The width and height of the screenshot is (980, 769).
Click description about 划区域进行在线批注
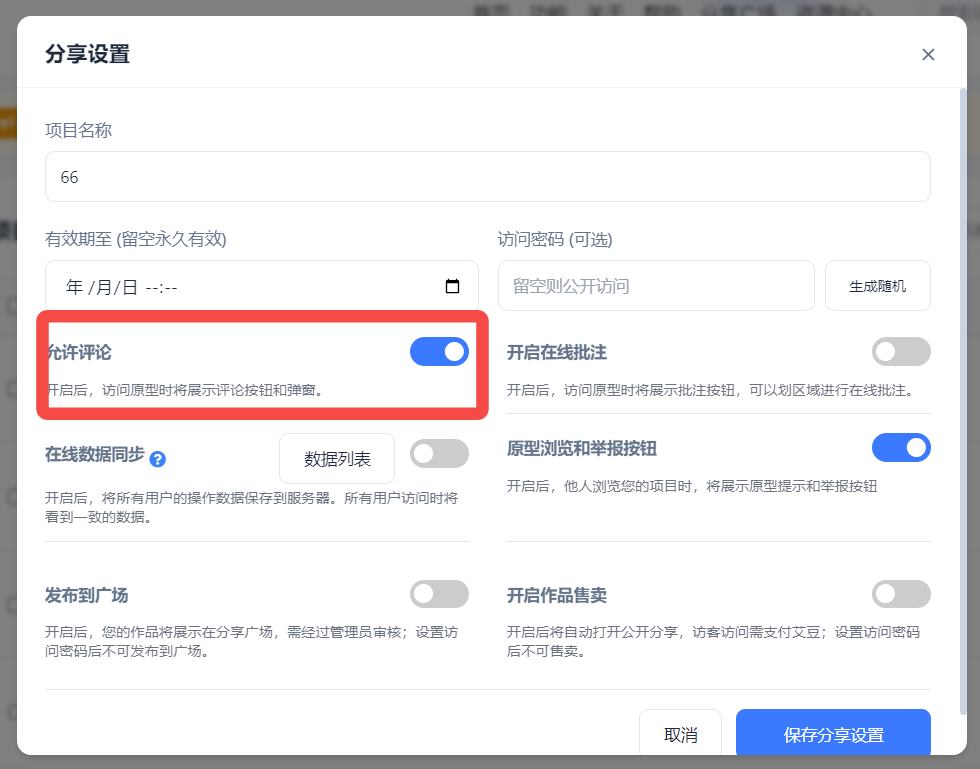(711, 390)
